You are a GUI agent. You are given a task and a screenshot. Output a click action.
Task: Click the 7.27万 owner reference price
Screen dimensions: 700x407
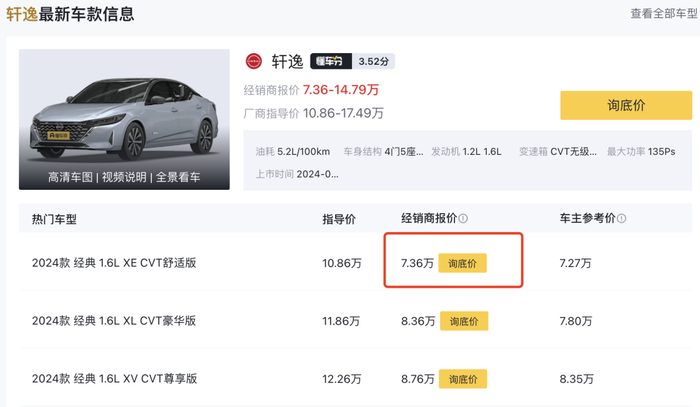(575, 263)
